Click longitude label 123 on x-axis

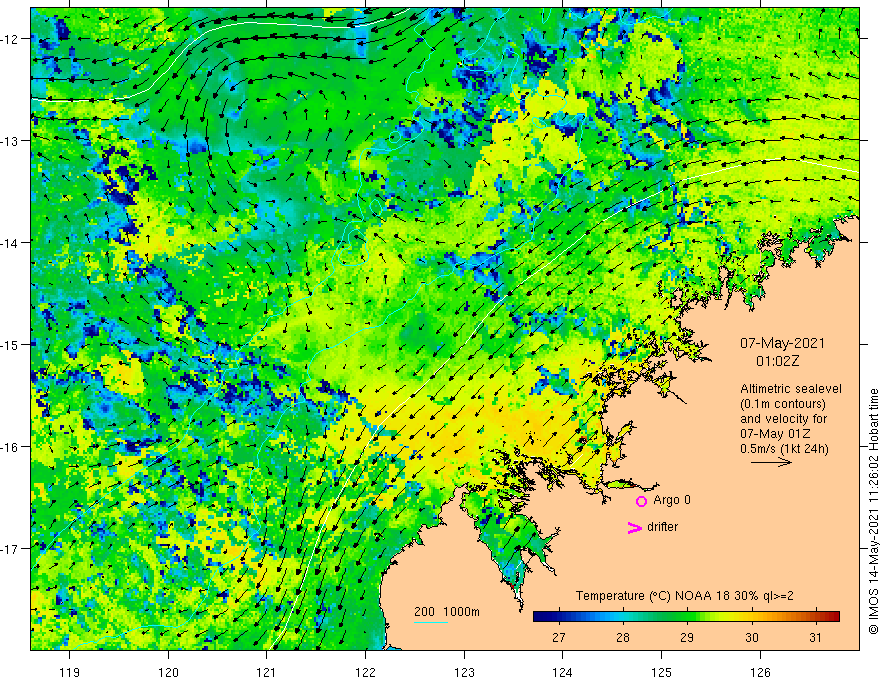tap(464, 672)
